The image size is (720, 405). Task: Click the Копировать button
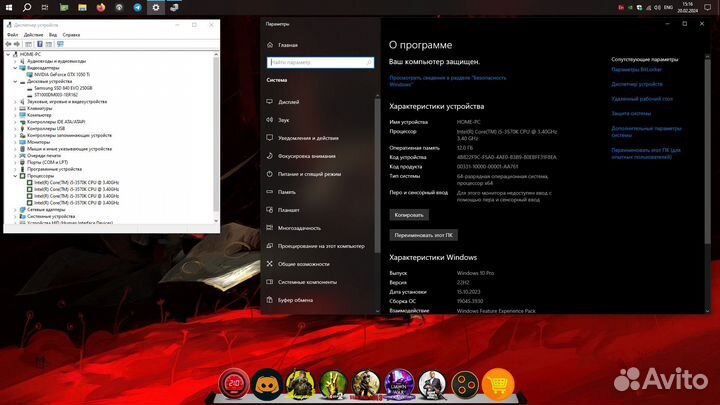pos(409,215)
